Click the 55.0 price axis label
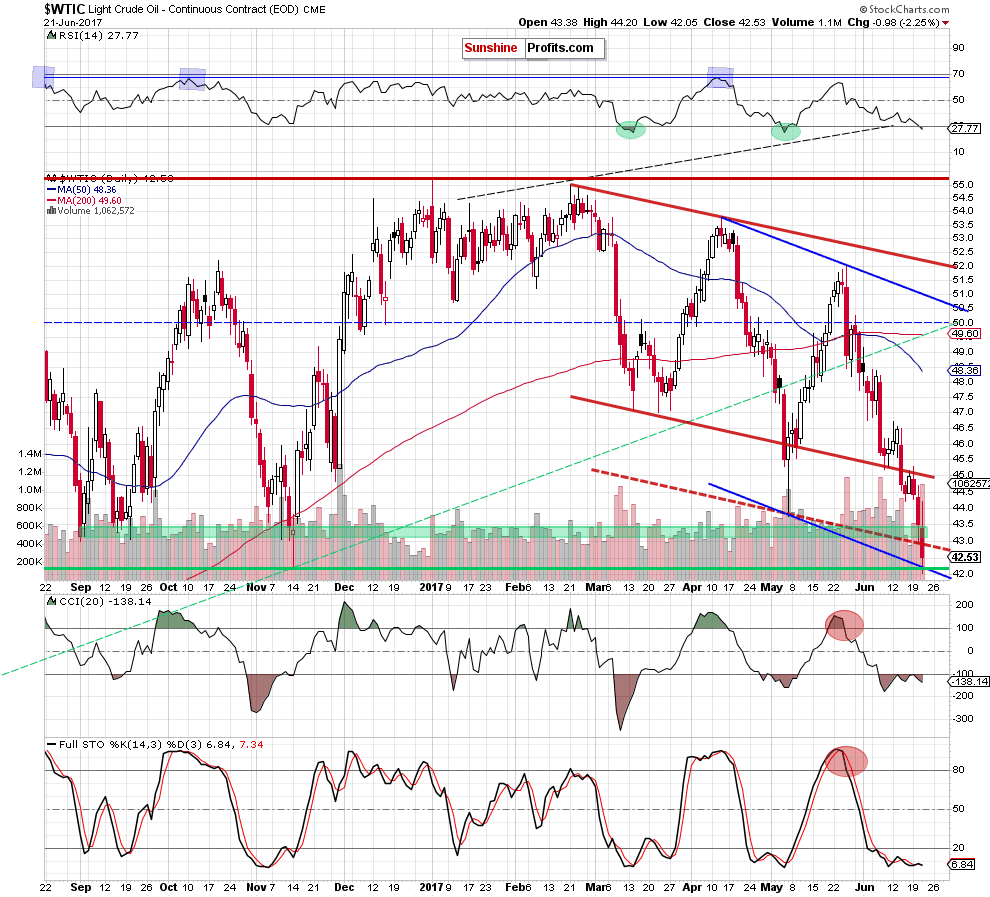The image size is (990, 897). click(962, 184)
